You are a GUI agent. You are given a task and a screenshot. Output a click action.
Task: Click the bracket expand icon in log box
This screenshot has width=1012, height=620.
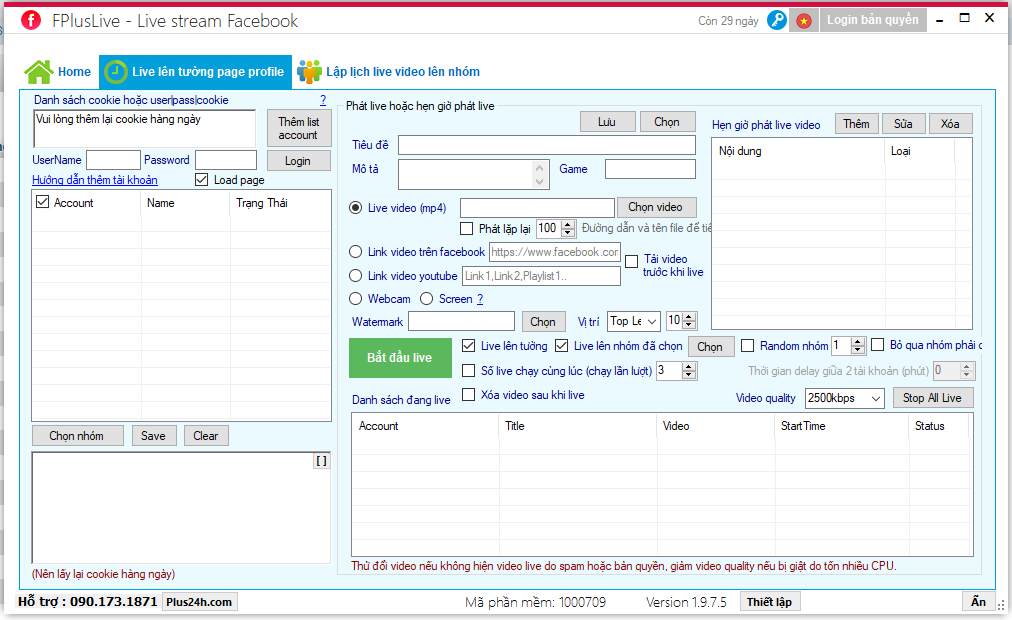321,461
